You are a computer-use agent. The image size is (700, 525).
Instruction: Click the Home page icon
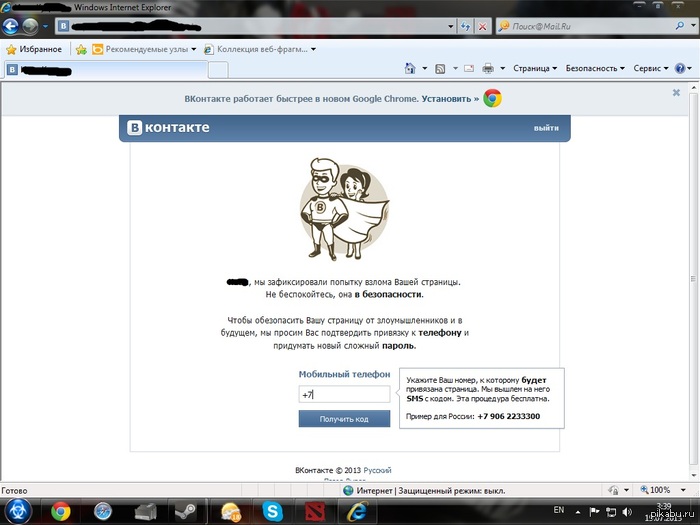tap(410, 68)
